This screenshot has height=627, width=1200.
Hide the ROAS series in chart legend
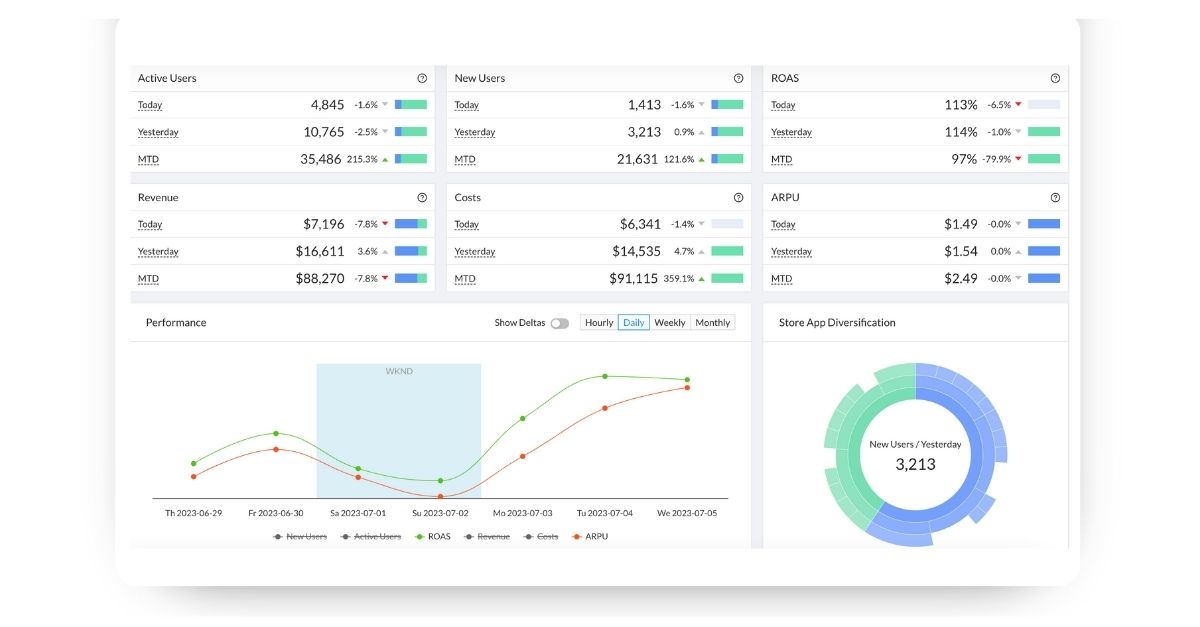click(x=432, y=537)
